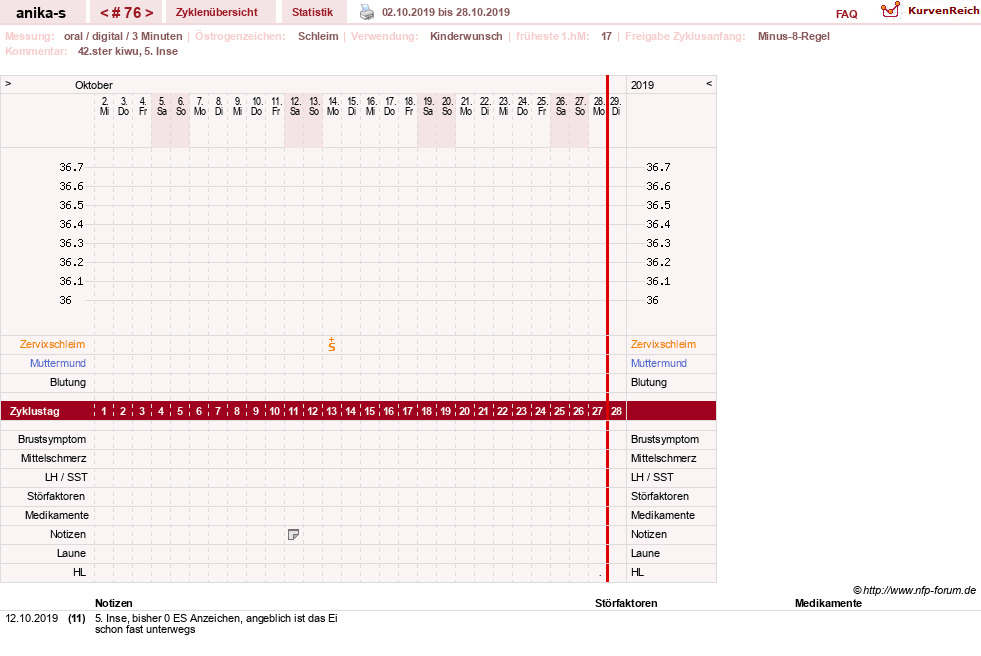Select cycle day 1 in Zyklustag bar
The image size is (981, 656).
point(104,411)
